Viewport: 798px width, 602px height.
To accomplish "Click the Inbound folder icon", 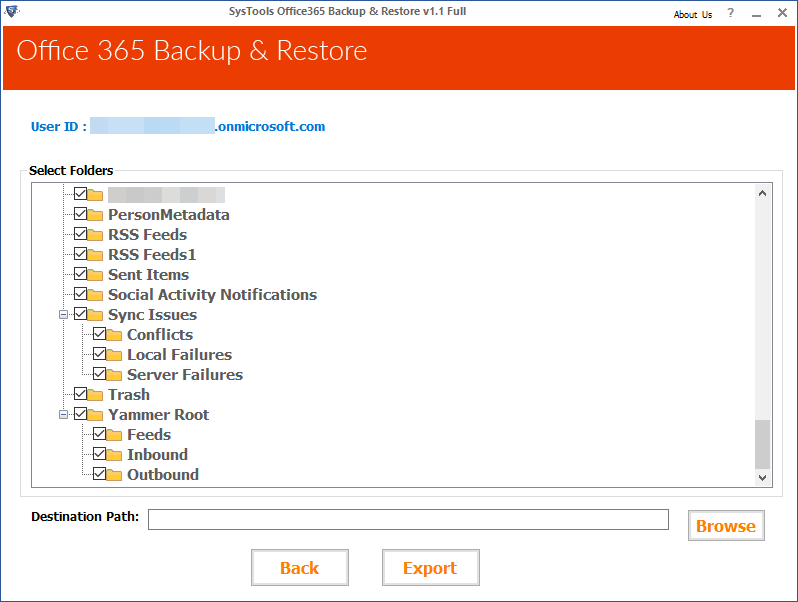I will 114,454.
